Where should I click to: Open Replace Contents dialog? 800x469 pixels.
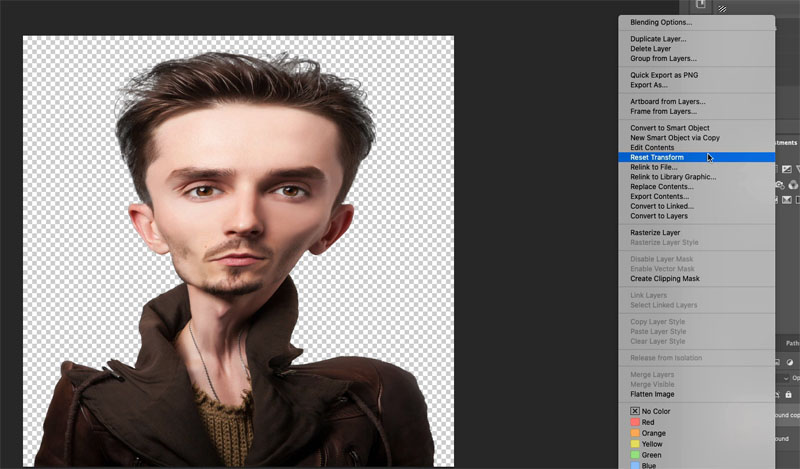tap(661, 187)
